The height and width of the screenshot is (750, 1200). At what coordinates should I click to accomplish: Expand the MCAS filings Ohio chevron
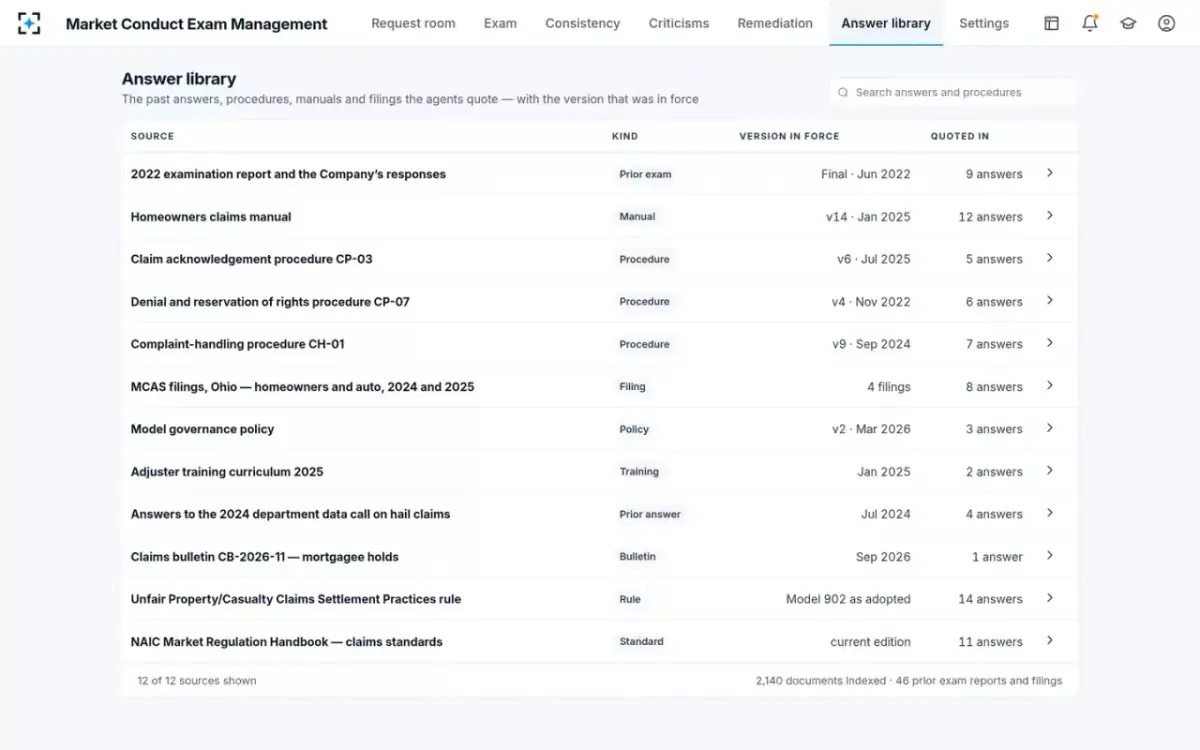[x=1050, y=386]
